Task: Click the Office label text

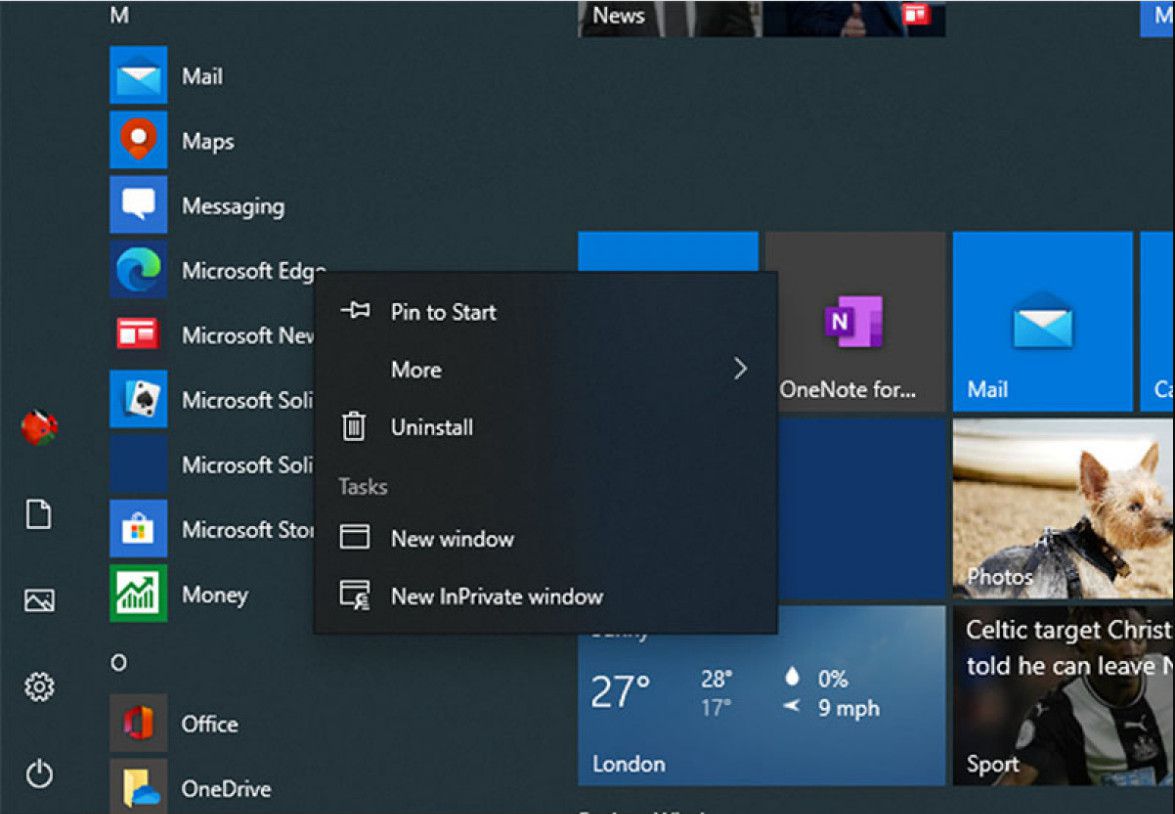Action: (x=209, y=724)
